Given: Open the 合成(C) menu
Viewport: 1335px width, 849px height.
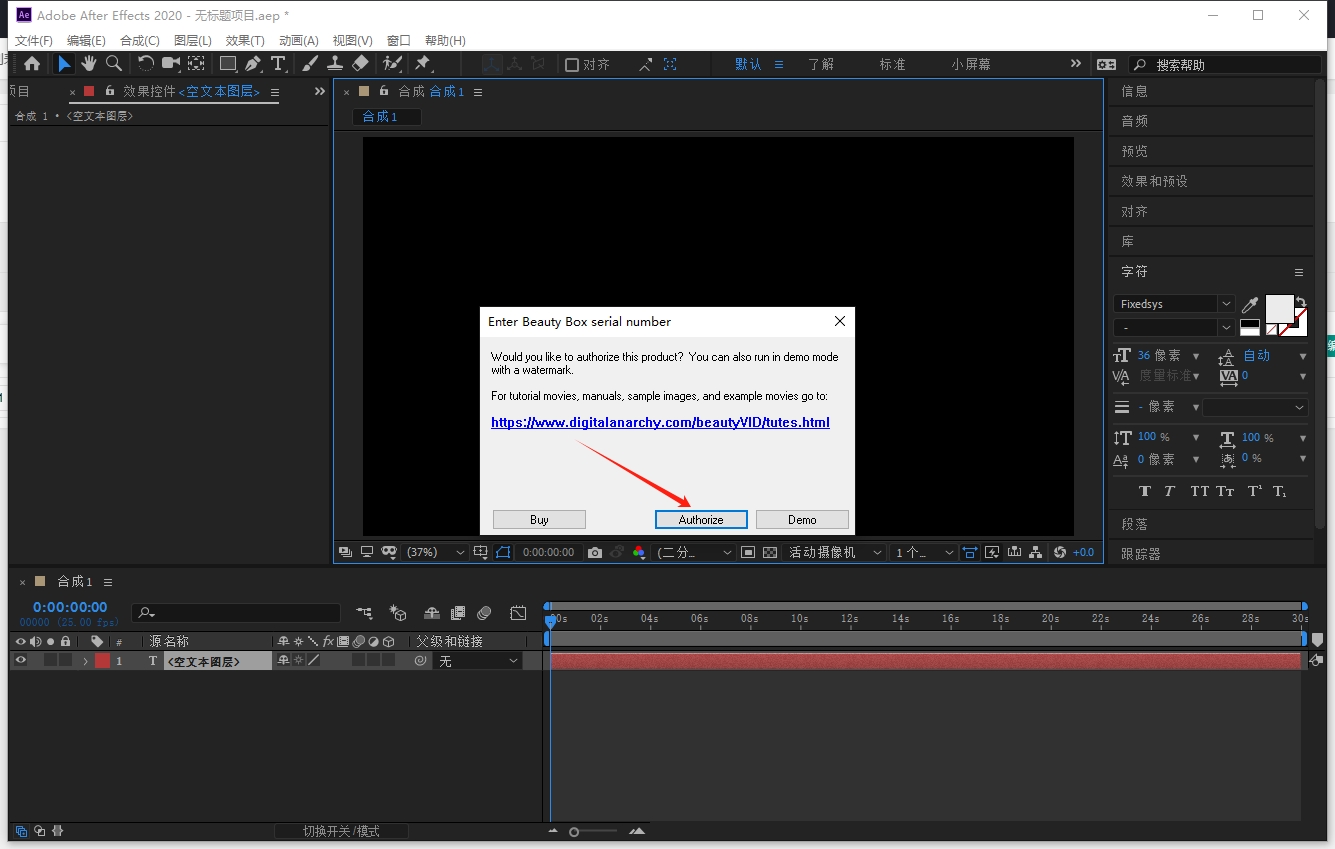Looking at the screenshot, I should click(x=140, y=41).
